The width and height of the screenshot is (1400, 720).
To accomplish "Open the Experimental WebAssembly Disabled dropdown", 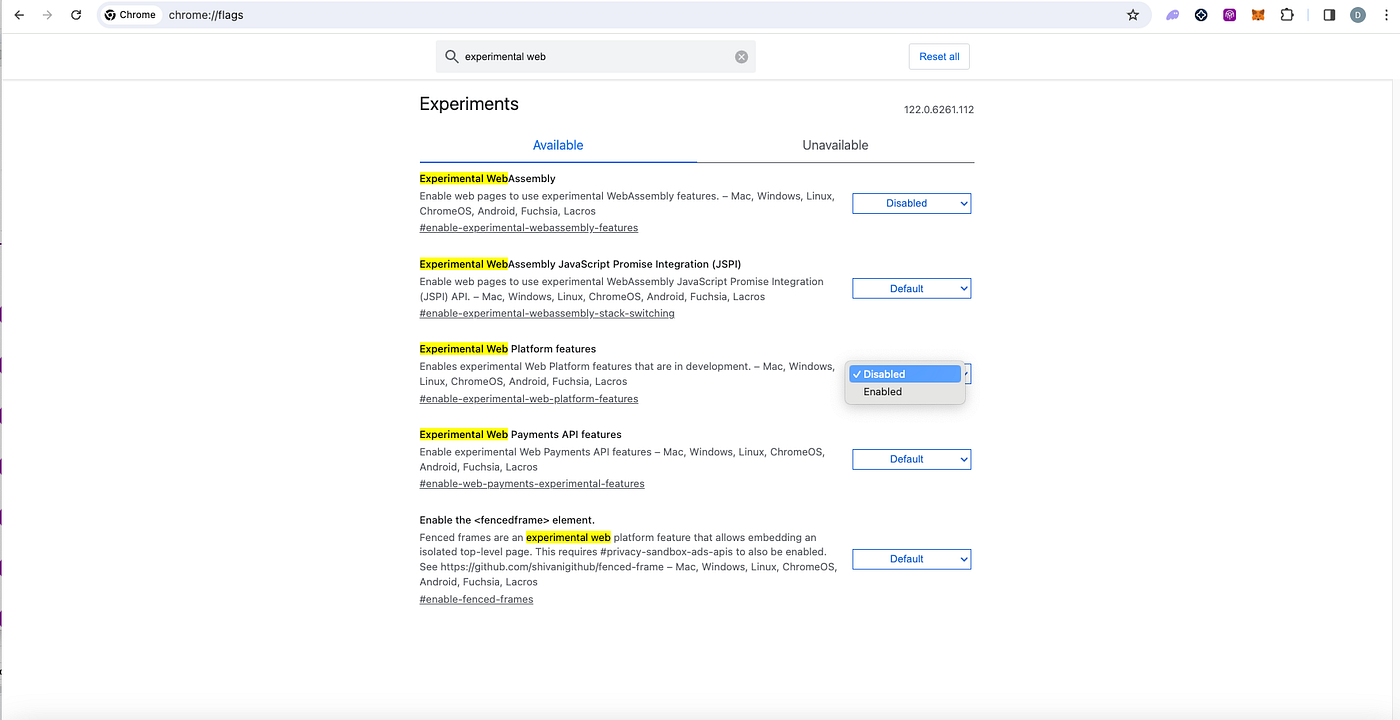I will tap(911, 203).
